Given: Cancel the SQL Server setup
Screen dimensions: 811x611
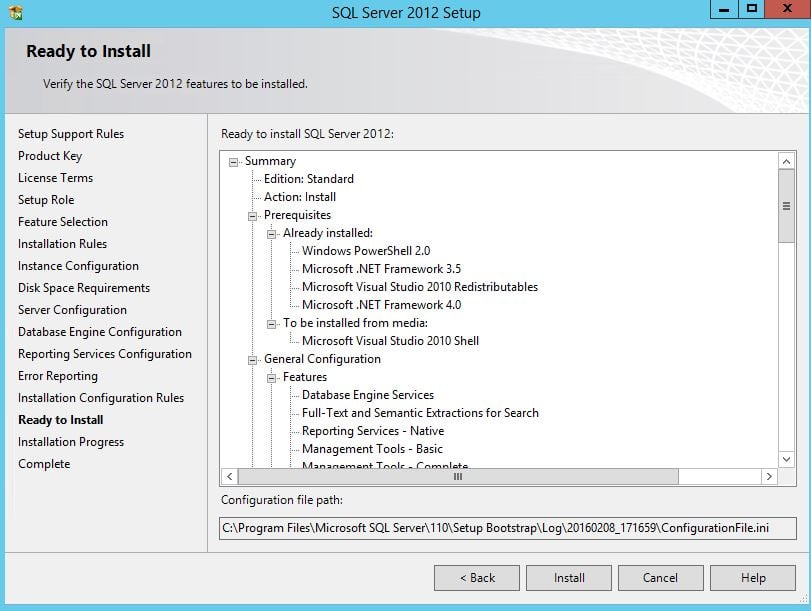Looking at the screenshot, I should (660, 577).
